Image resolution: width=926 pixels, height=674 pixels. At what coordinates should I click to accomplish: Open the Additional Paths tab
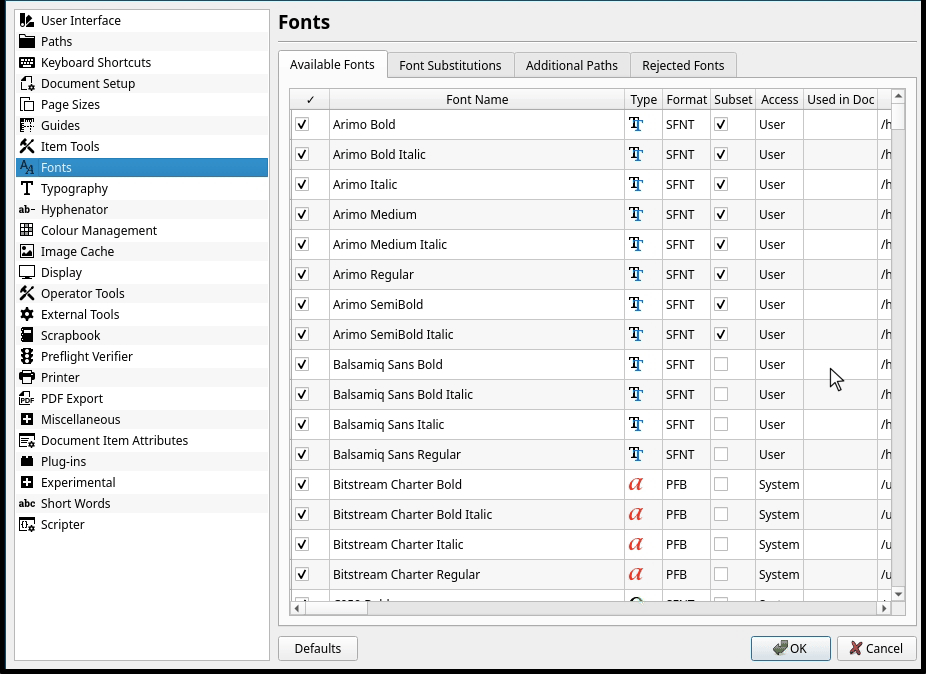pyautogui.click(x=571, y=65)
